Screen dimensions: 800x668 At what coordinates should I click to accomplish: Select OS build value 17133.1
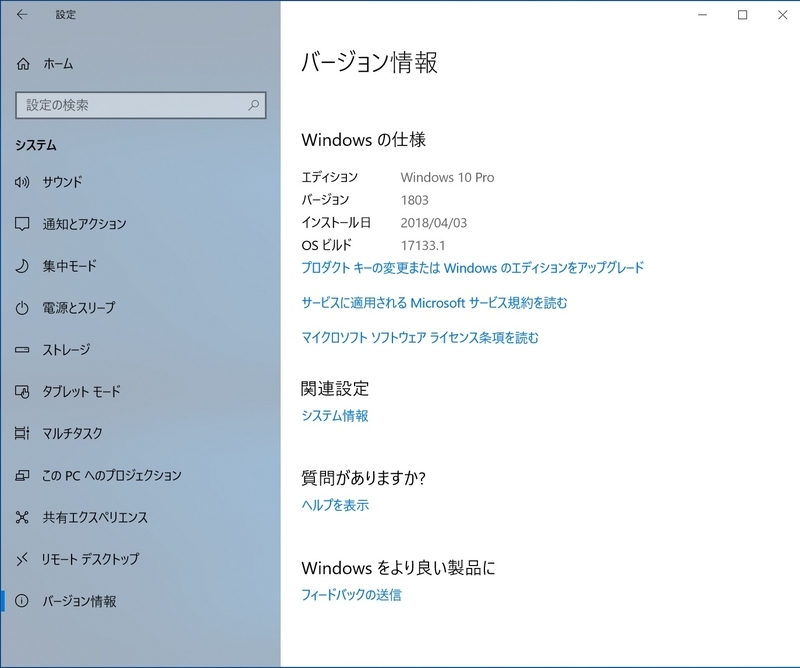coord(423,245)
